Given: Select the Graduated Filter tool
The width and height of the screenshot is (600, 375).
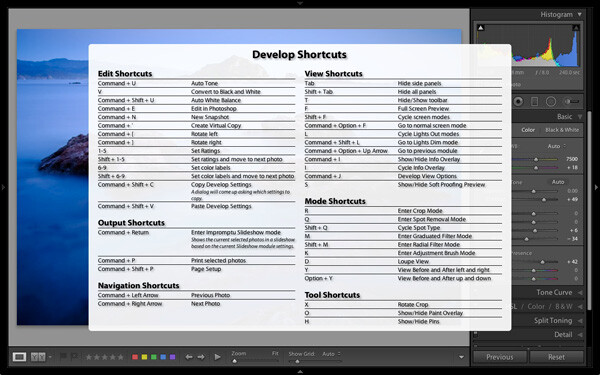Looking at the screenshot, I should coord(535,101).
